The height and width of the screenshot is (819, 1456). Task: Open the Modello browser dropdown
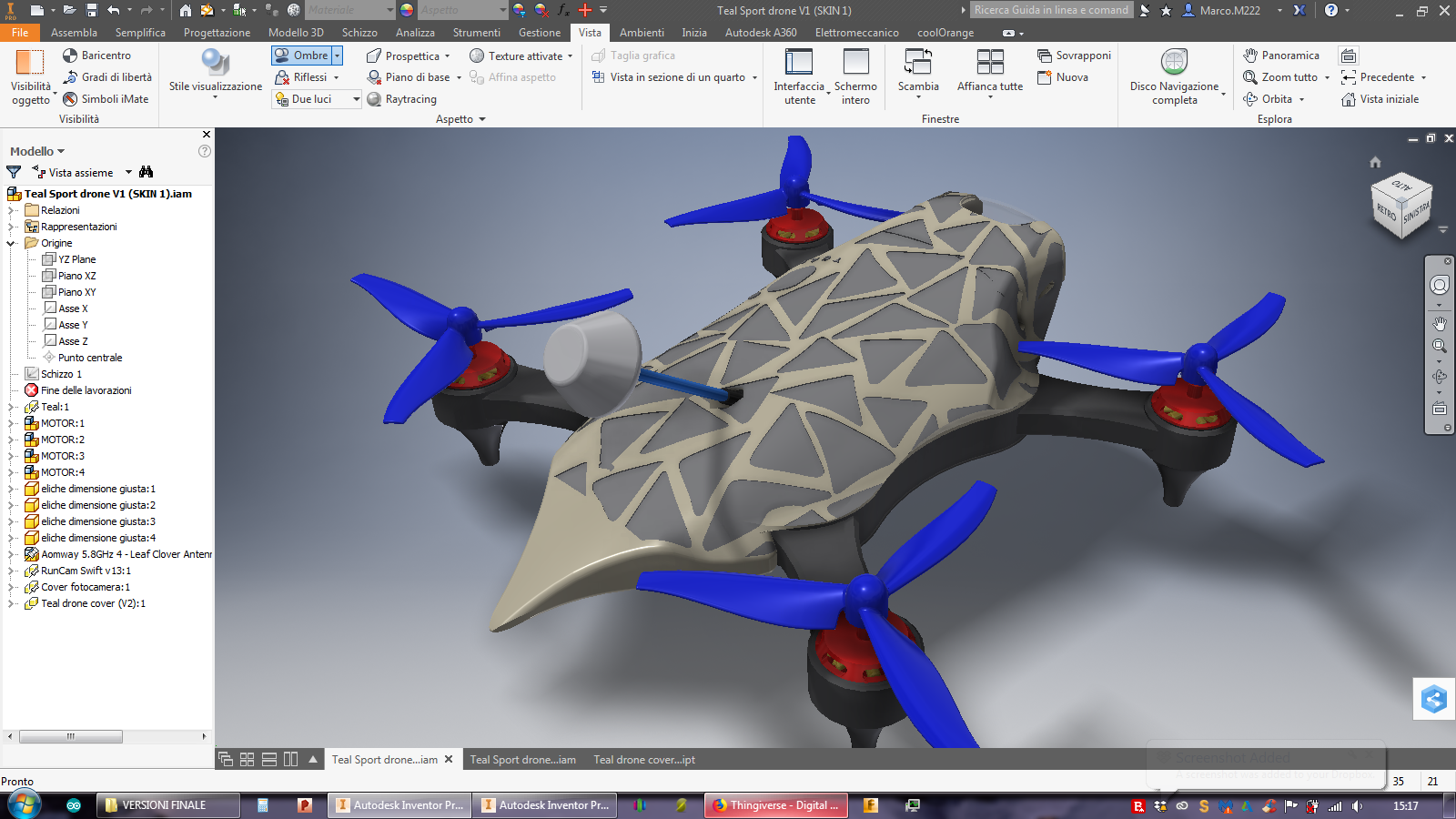click(x=61, y=151)
